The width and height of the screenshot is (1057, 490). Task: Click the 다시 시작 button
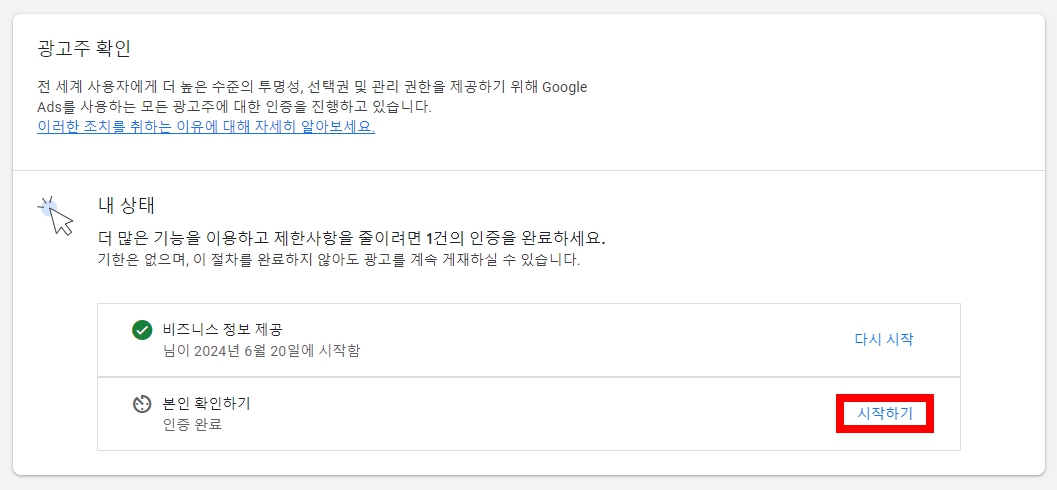click(x=884, y=339)
